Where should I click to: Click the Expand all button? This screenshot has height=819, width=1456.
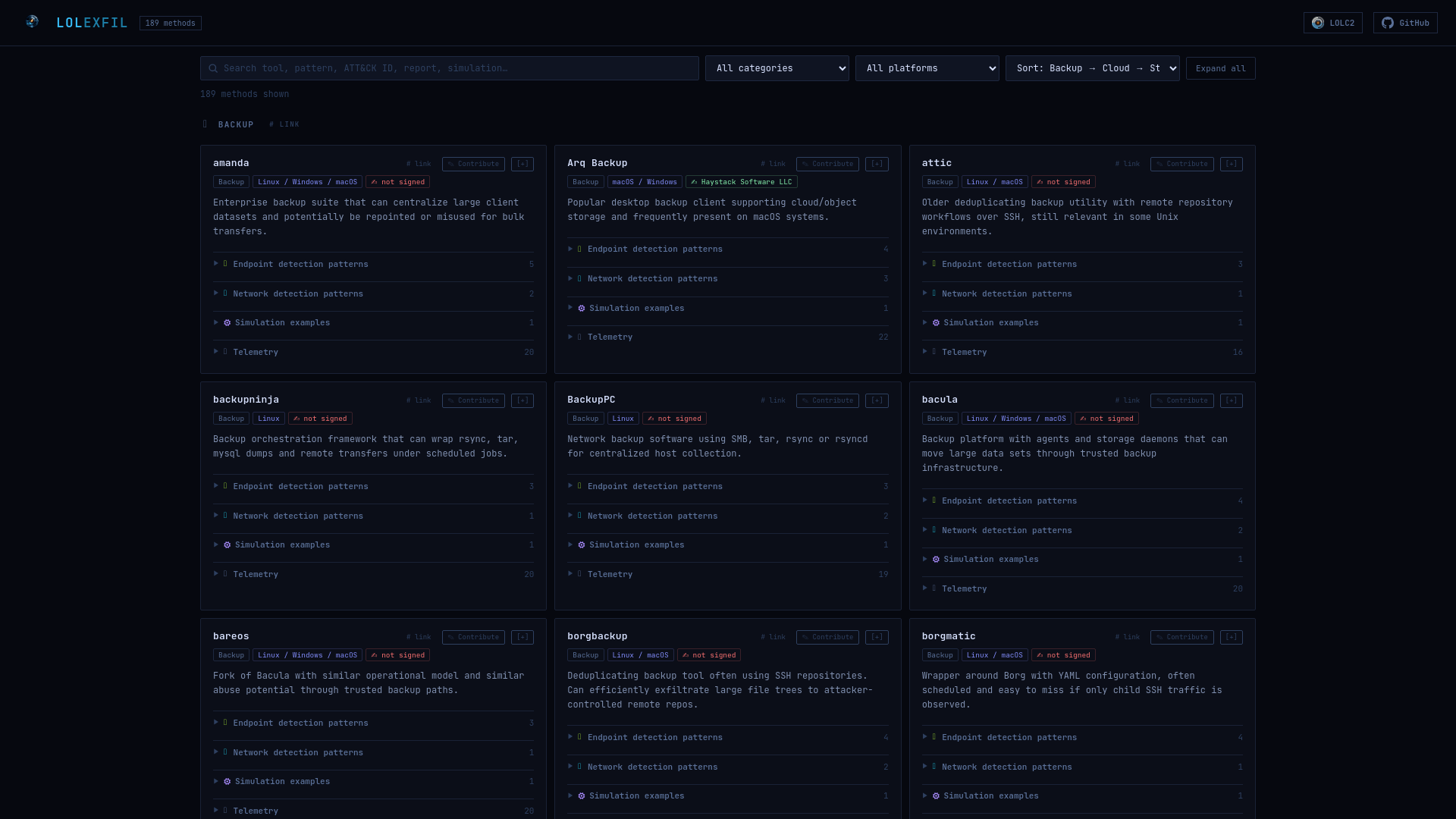pyautogui.click(x=1220, y=68)
